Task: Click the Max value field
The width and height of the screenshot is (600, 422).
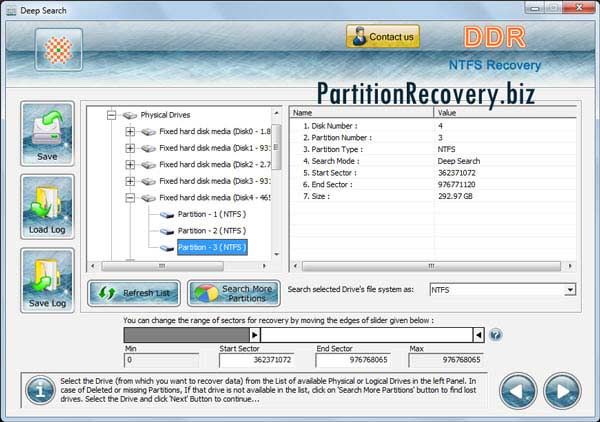Action: tap(446, 360)
